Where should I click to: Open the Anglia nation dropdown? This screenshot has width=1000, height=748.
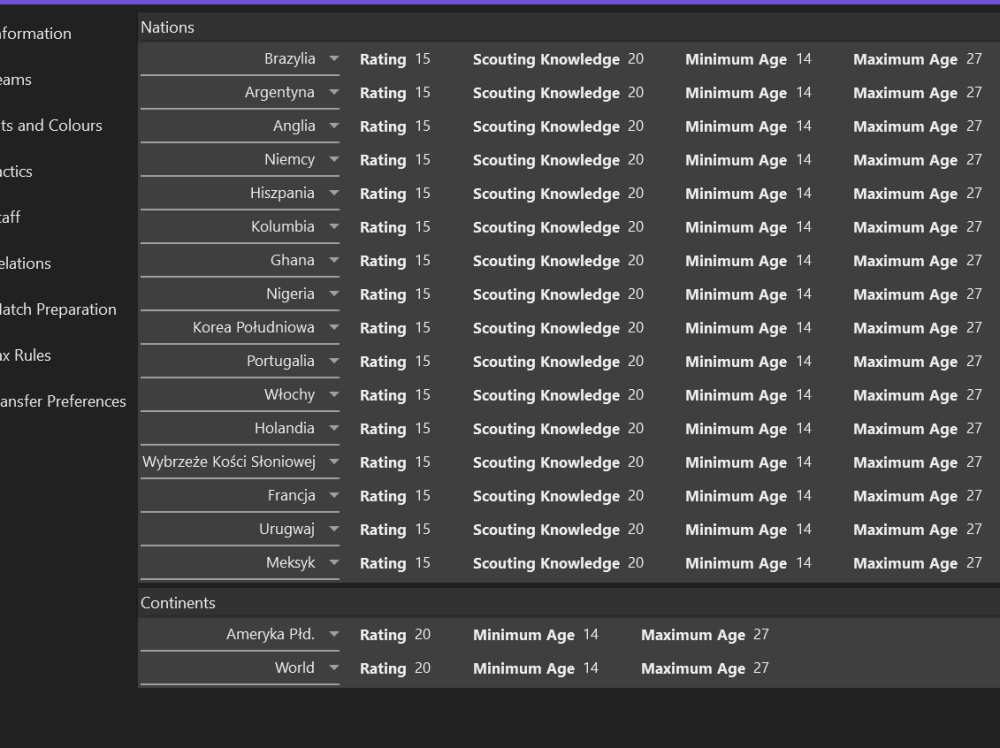[240, 126]
